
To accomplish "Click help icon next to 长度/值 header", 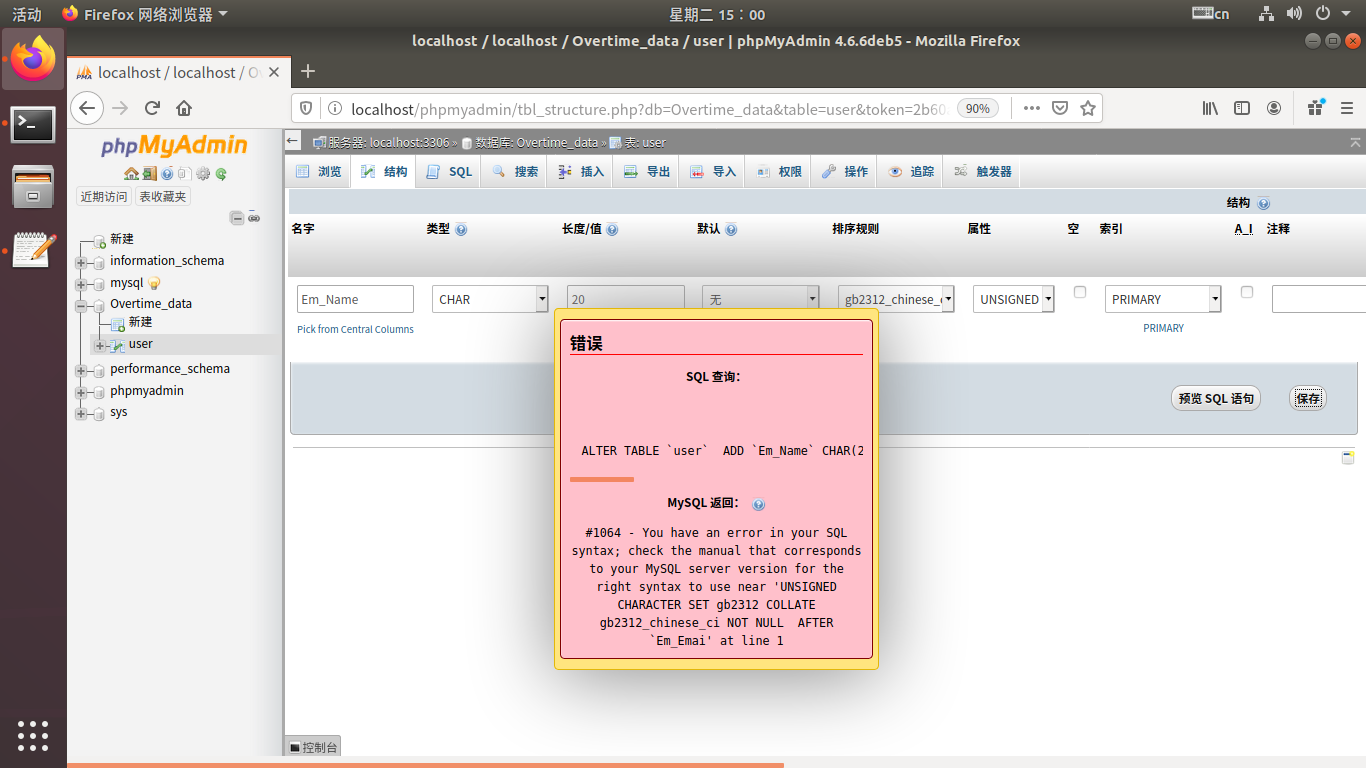I will tap(612, 230).
